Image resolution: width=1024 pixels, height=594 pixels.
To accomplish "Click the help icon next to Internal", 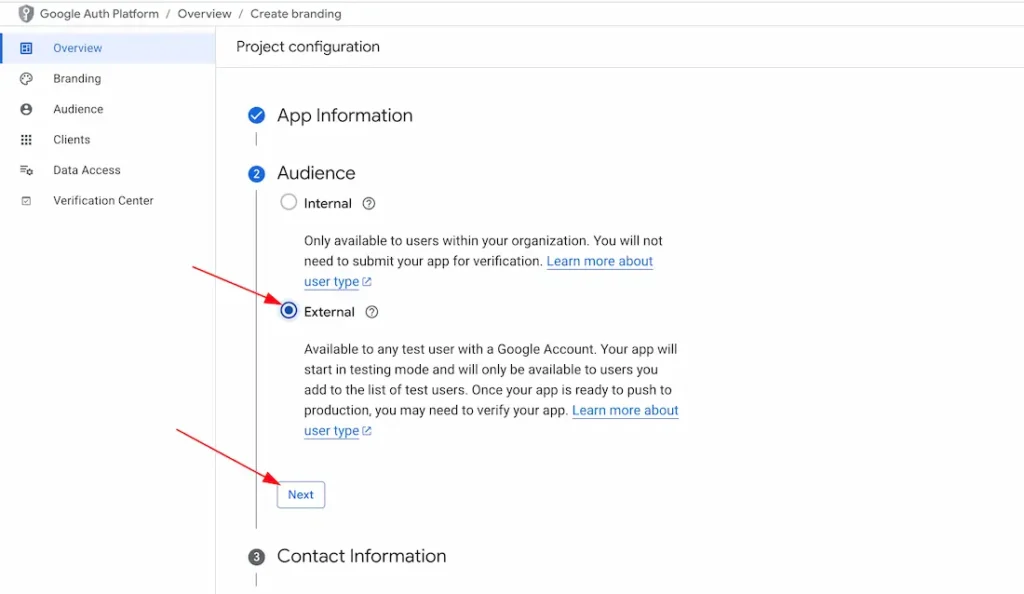I will tap(369, 203).
